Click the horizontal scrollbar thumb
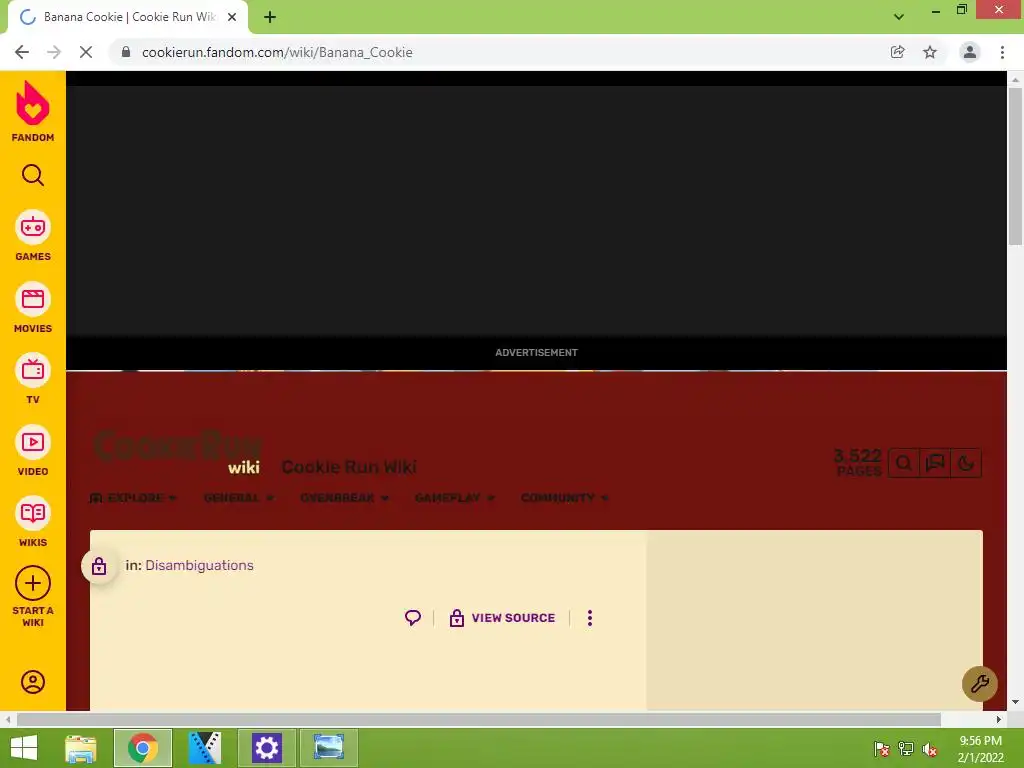The width and height of the screenshot is (1024, 768). pos(479,720)
